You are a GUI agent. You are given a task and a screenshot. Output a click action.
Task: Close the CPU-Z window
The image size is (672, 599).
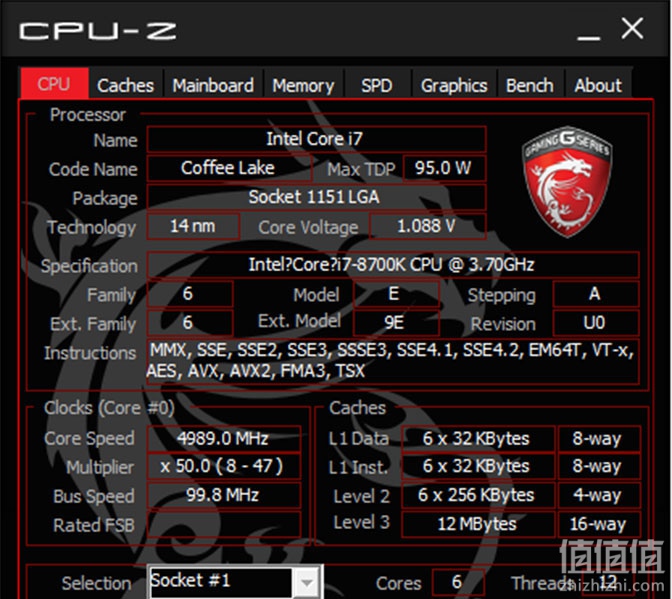(x=632, y=29)
